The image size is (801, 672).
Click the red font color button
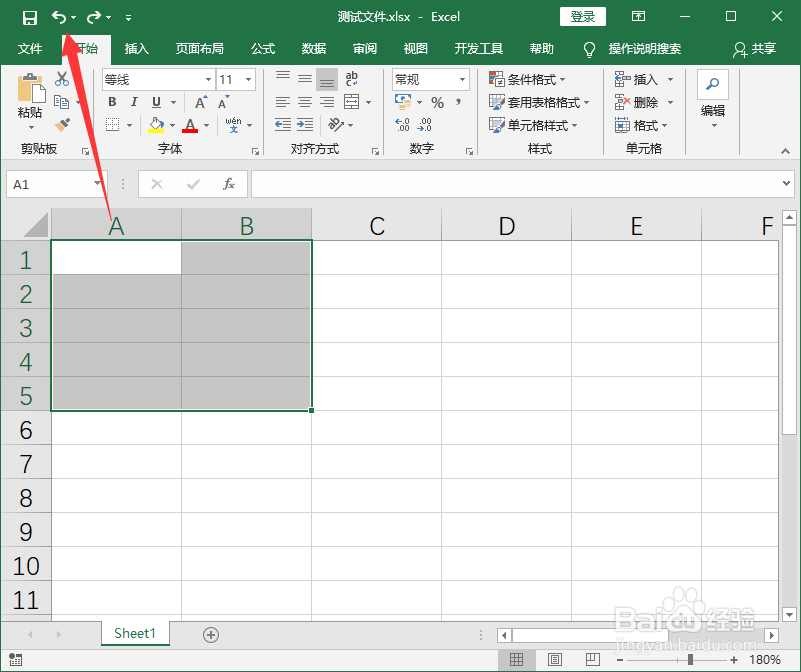click(x=190, y=125)
